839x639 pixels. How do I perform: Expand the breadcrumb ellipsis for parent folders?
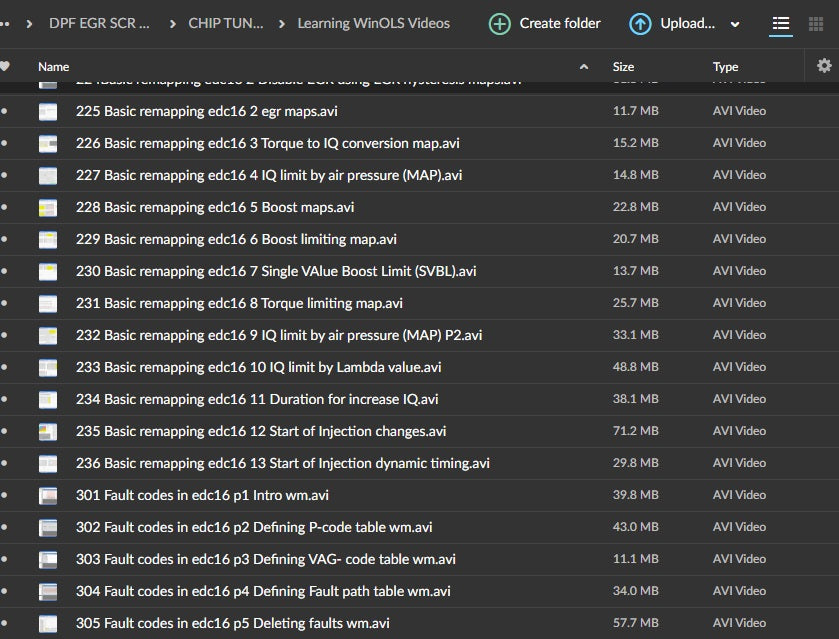5,23
